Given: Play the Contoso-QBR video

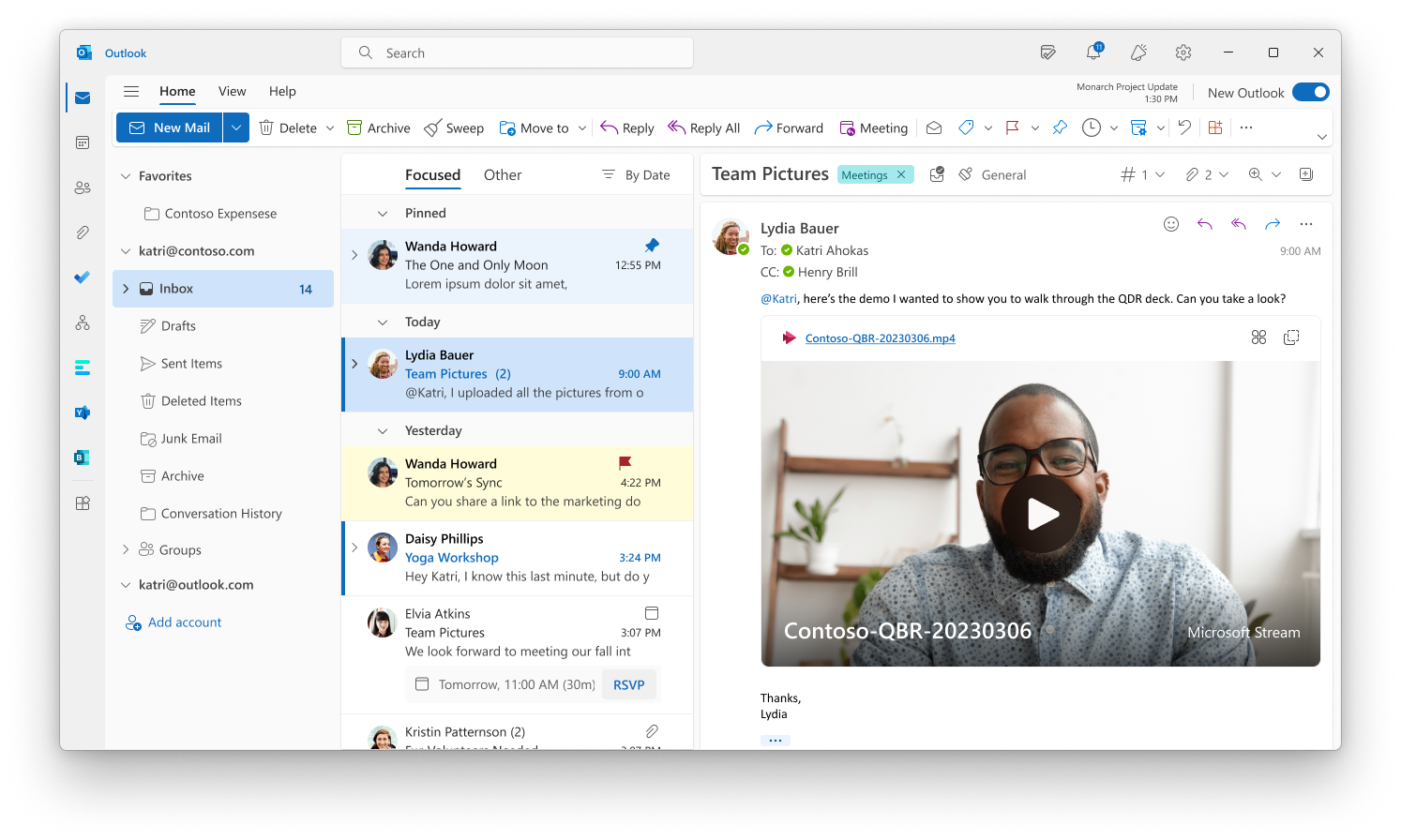Looking at the screenshot, I should 1041,514.
